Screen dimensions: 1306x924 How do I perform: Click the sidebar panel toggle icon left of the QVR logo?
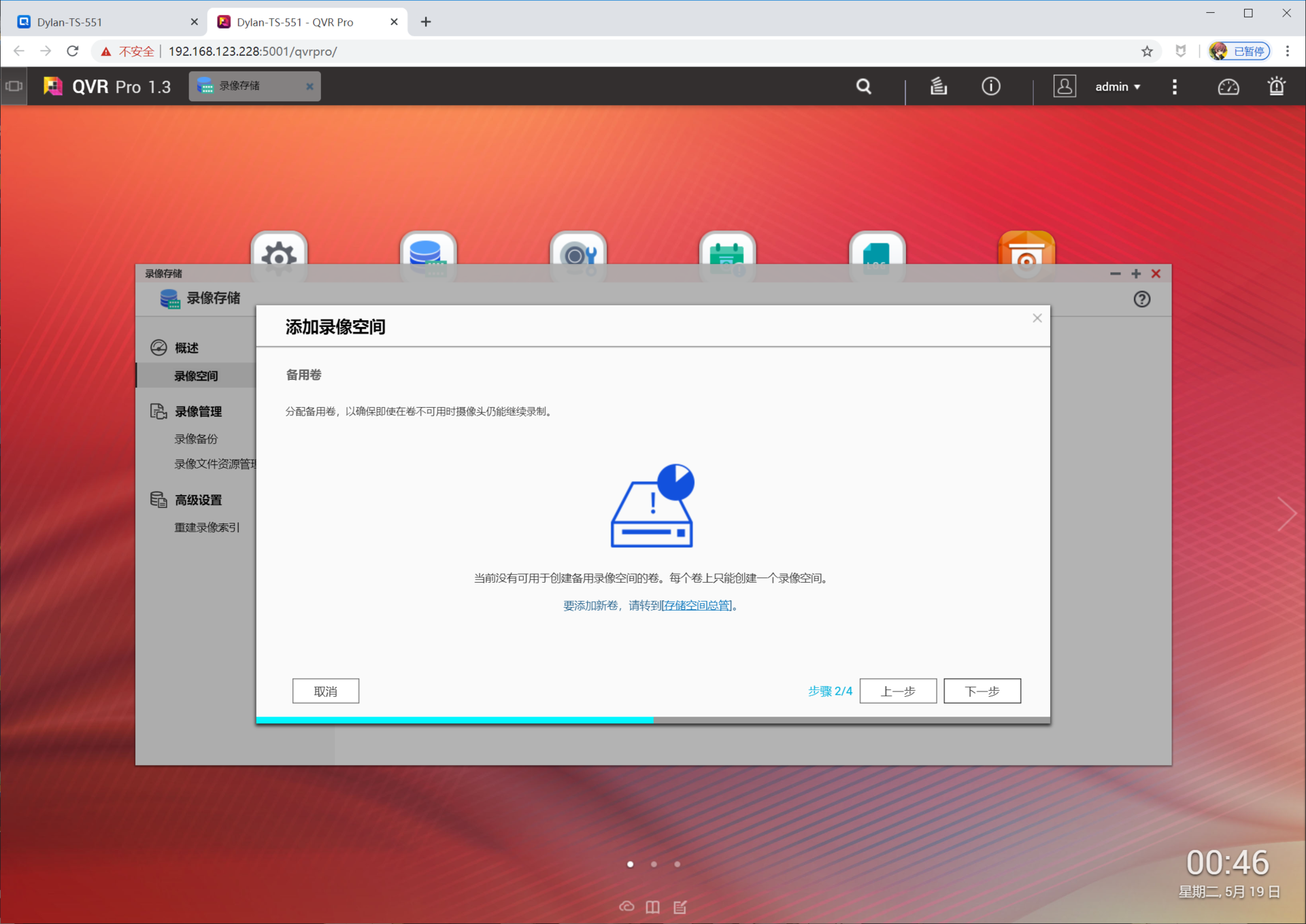(x=14, y=86)
